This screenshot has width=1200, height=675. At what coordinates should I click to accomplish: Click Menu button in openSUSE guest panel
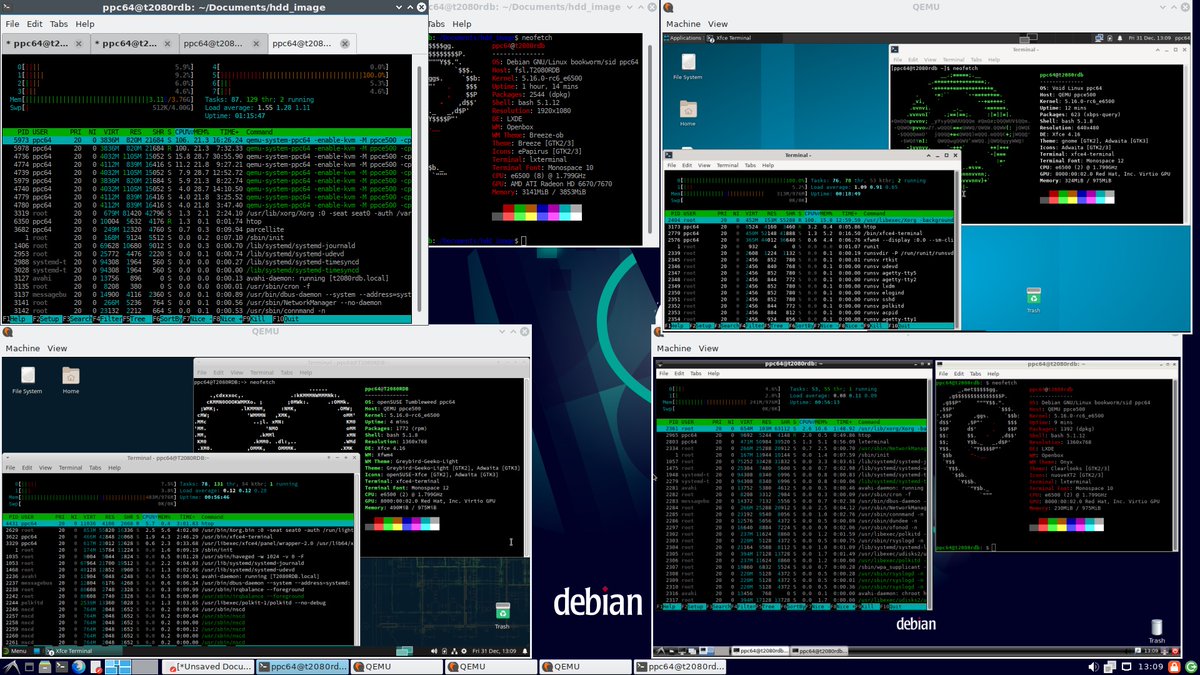pyautogui.click(x=16, y=650)
